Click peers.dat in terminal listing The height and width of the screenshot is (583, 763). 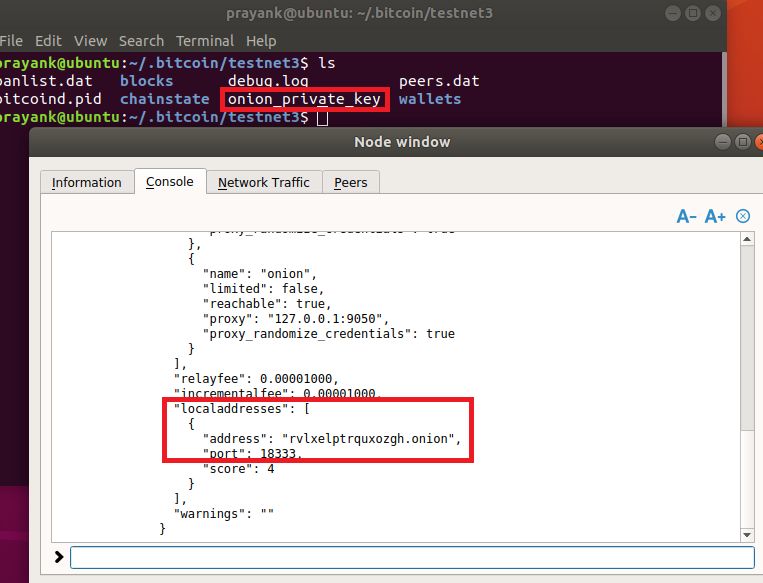tap(439, 81)
